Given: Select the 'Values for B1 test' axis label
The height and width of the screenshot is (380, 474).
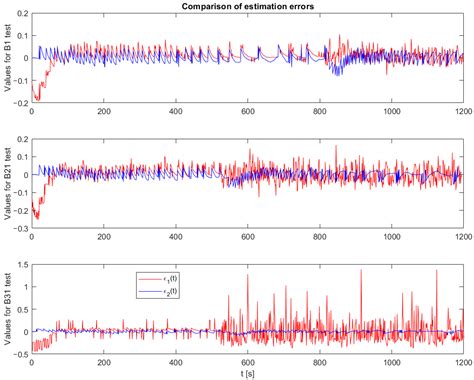Looking at the screenshot, I should (7, 58).
